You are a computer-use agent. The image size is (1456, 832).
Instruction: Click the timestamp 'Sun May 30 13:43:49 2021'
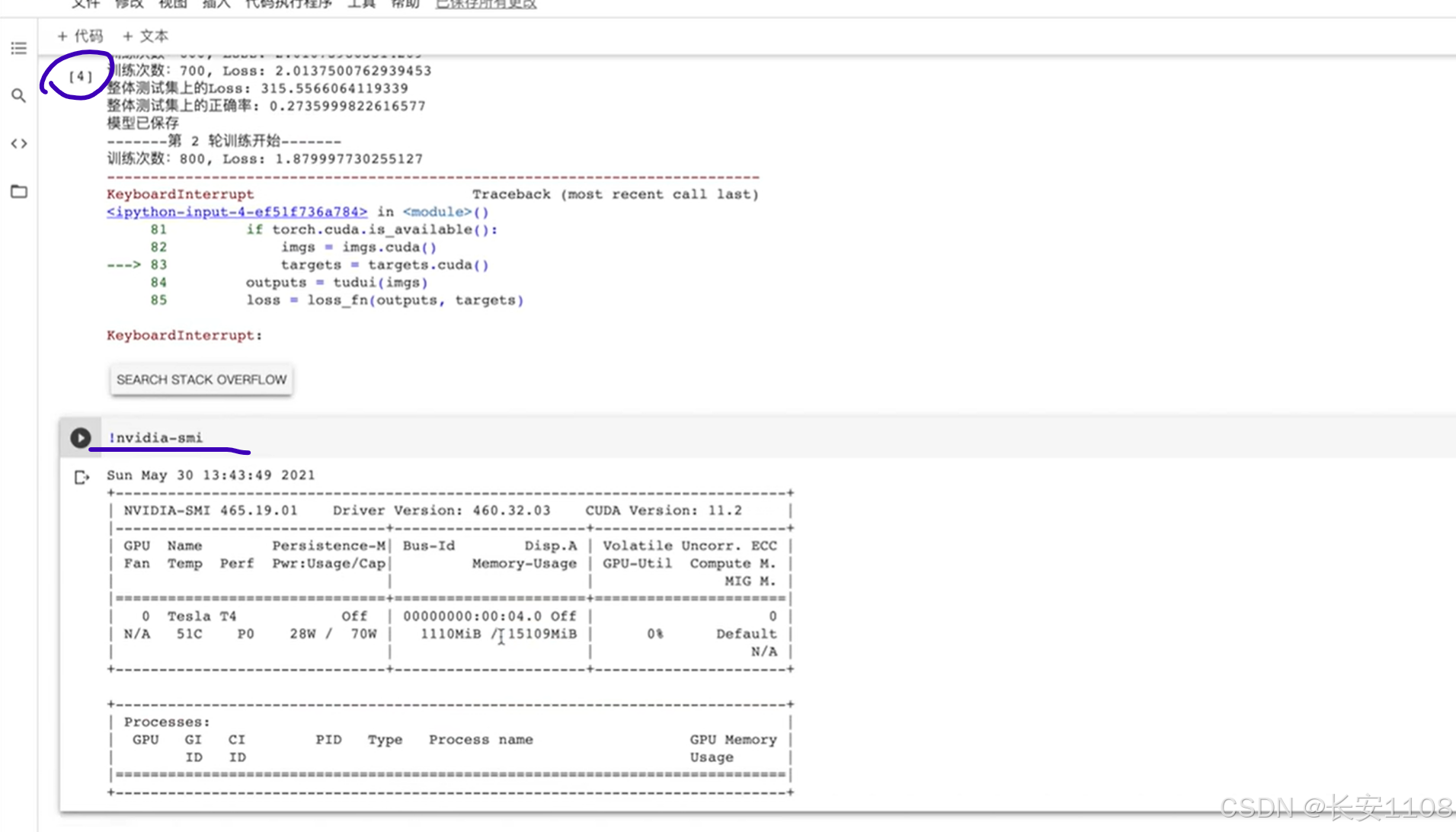pos(211,475)
